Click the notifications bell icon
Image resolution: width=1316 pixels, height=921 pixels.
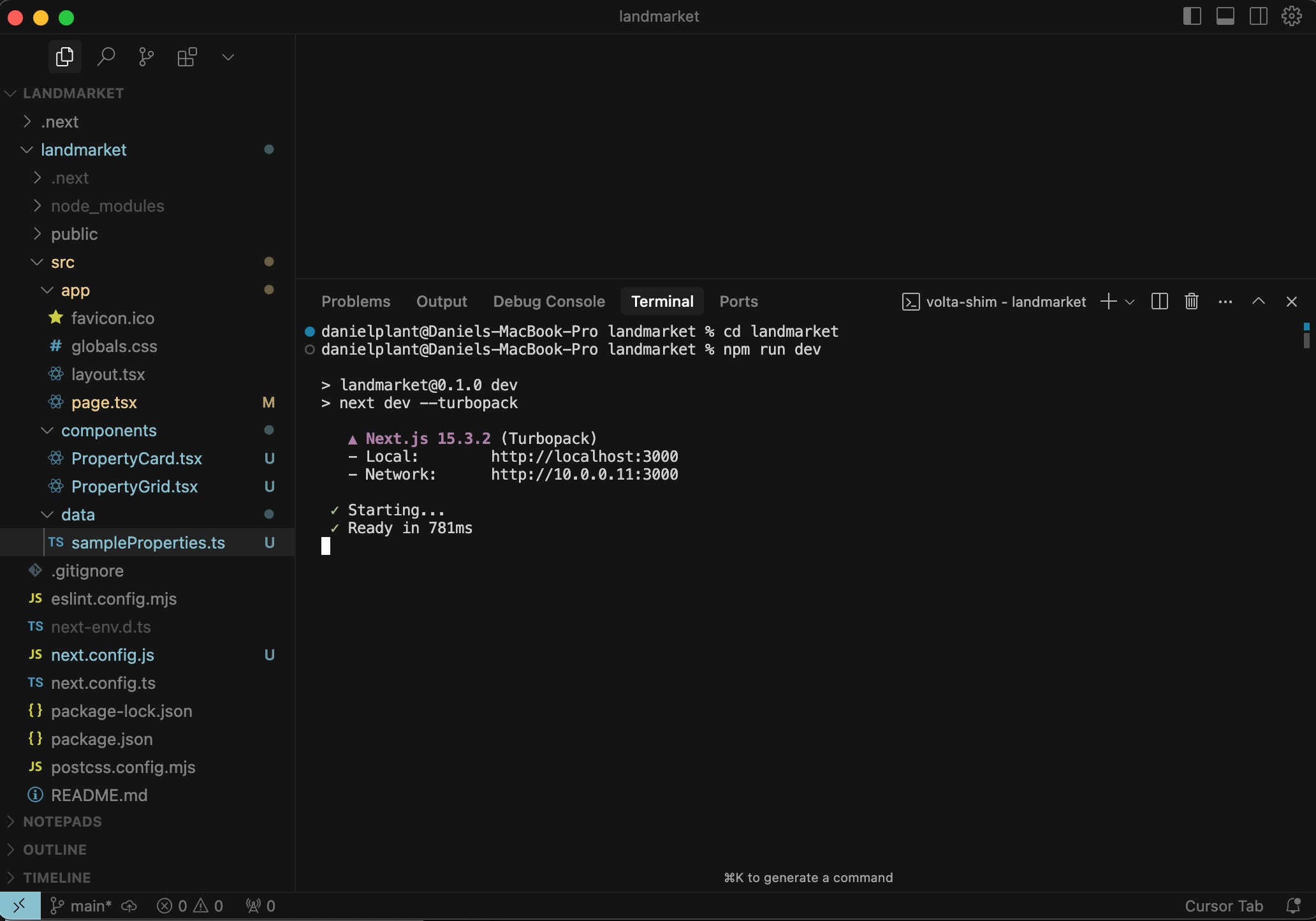[1293, 906]
